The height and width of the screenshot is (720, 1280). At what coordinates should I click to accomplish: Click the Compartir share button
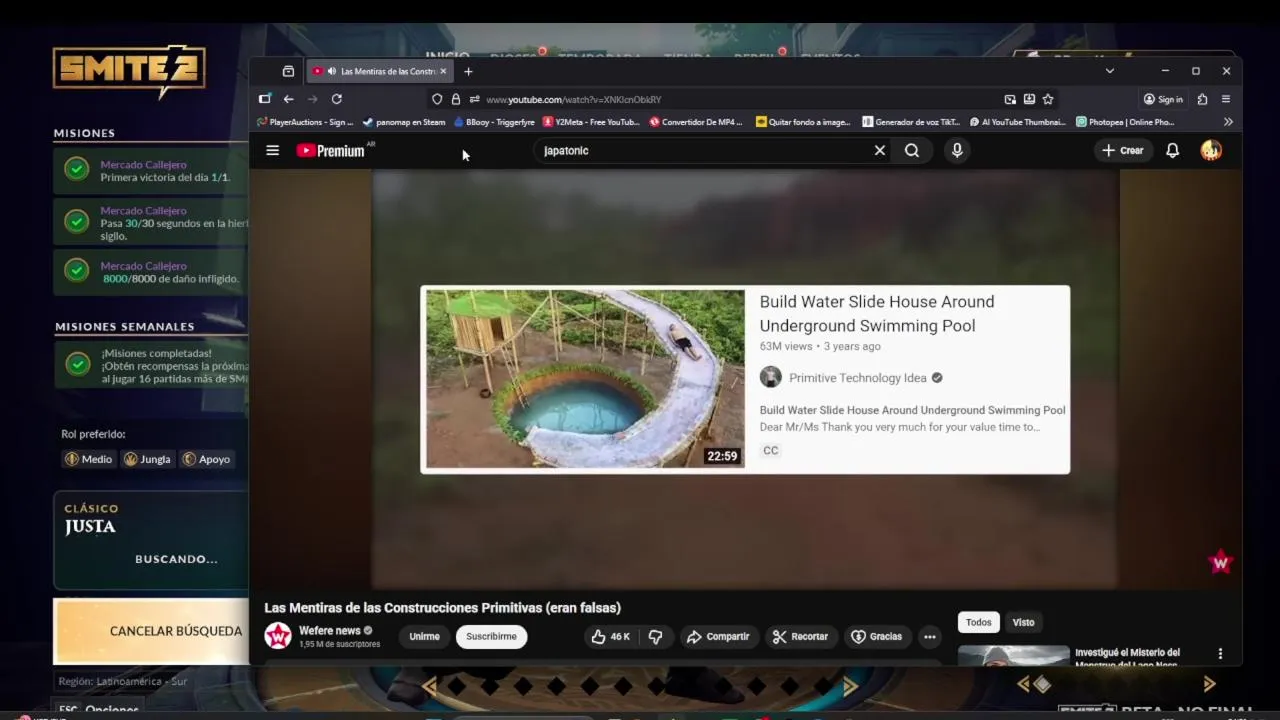tap(718, 637)
